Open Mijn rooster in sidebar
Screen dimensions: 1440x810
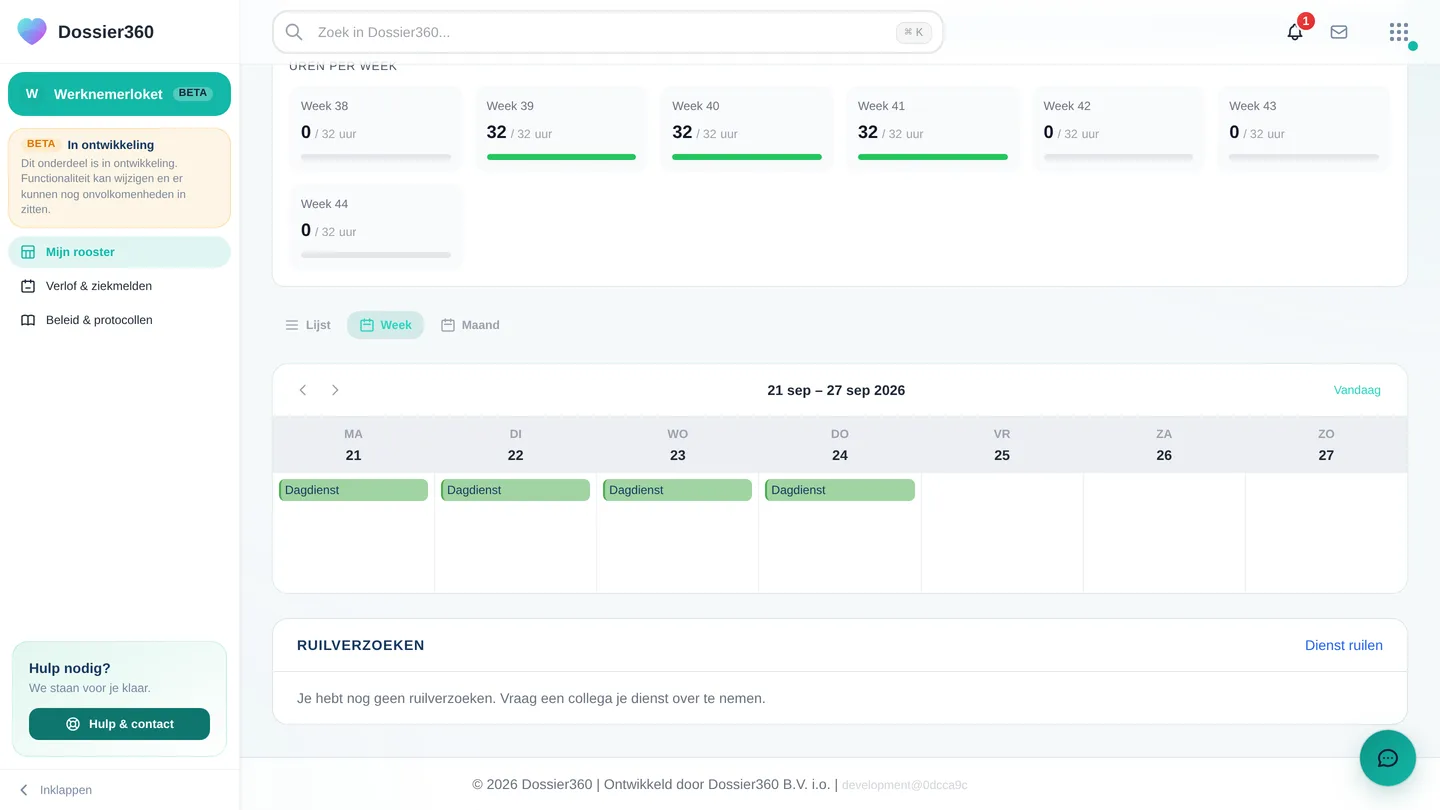(x=119, y=252)
